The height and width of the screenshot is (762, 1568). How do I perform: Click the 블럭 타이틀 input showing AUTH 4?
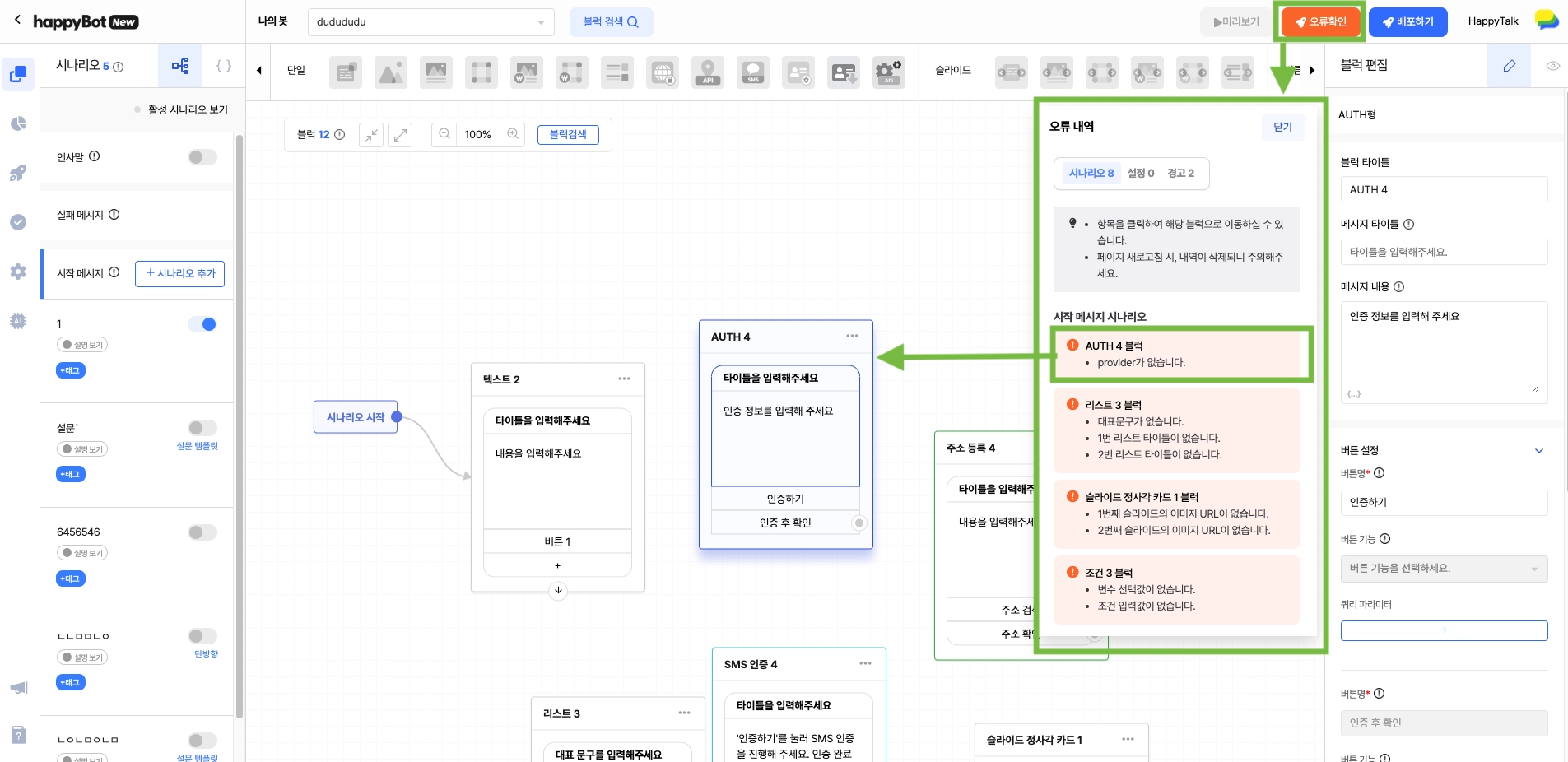tap(1444, 189)
